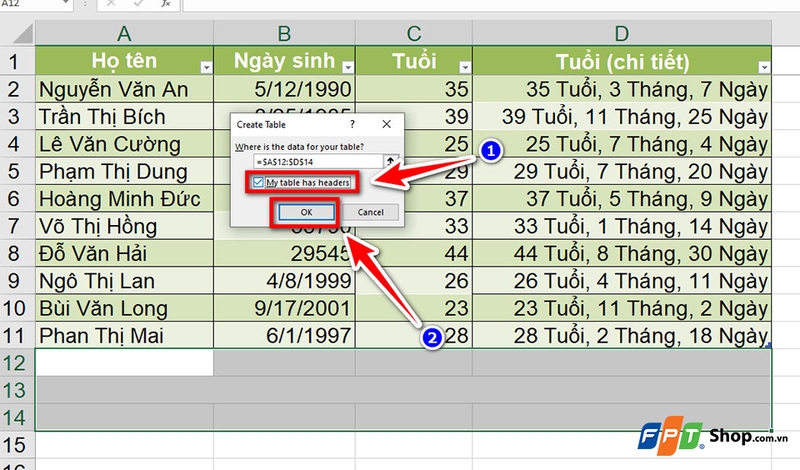800x470 pixels.
Task: Click the range collapse arrow icon in dialog
Action: 390,161
